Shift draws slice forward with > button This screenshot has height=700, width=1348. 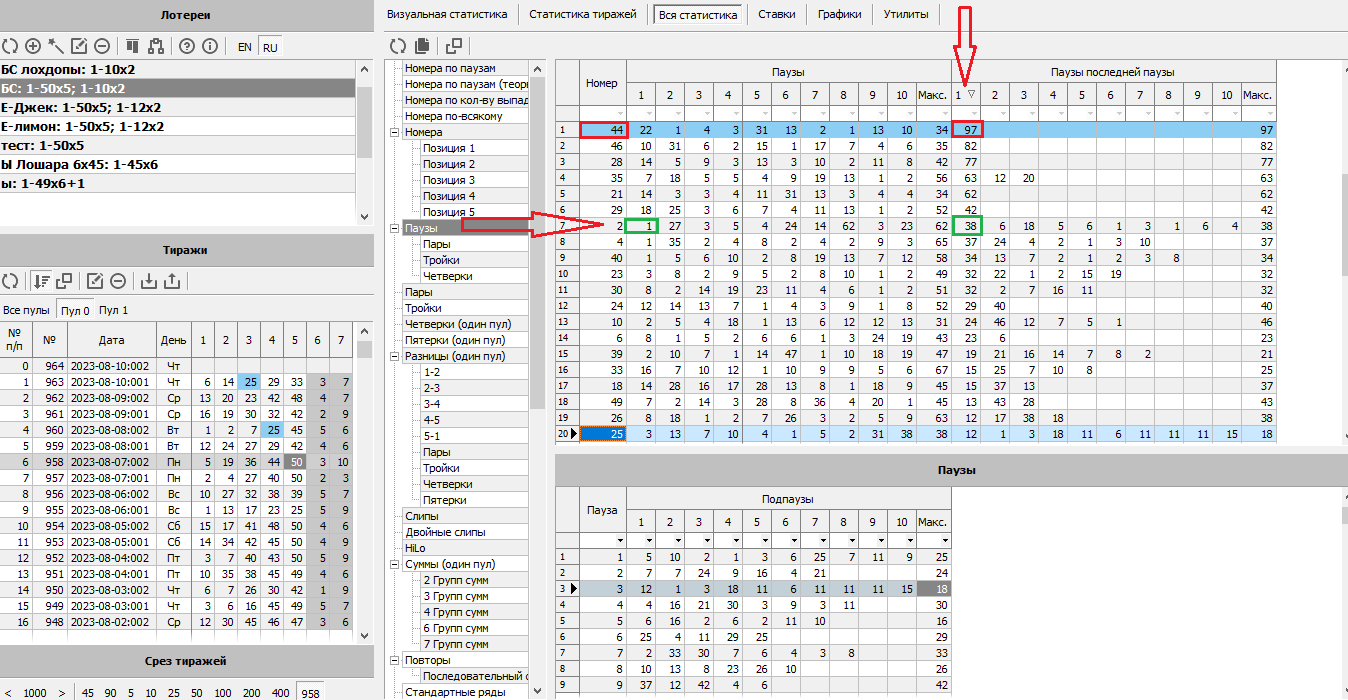tap(62, 693)
